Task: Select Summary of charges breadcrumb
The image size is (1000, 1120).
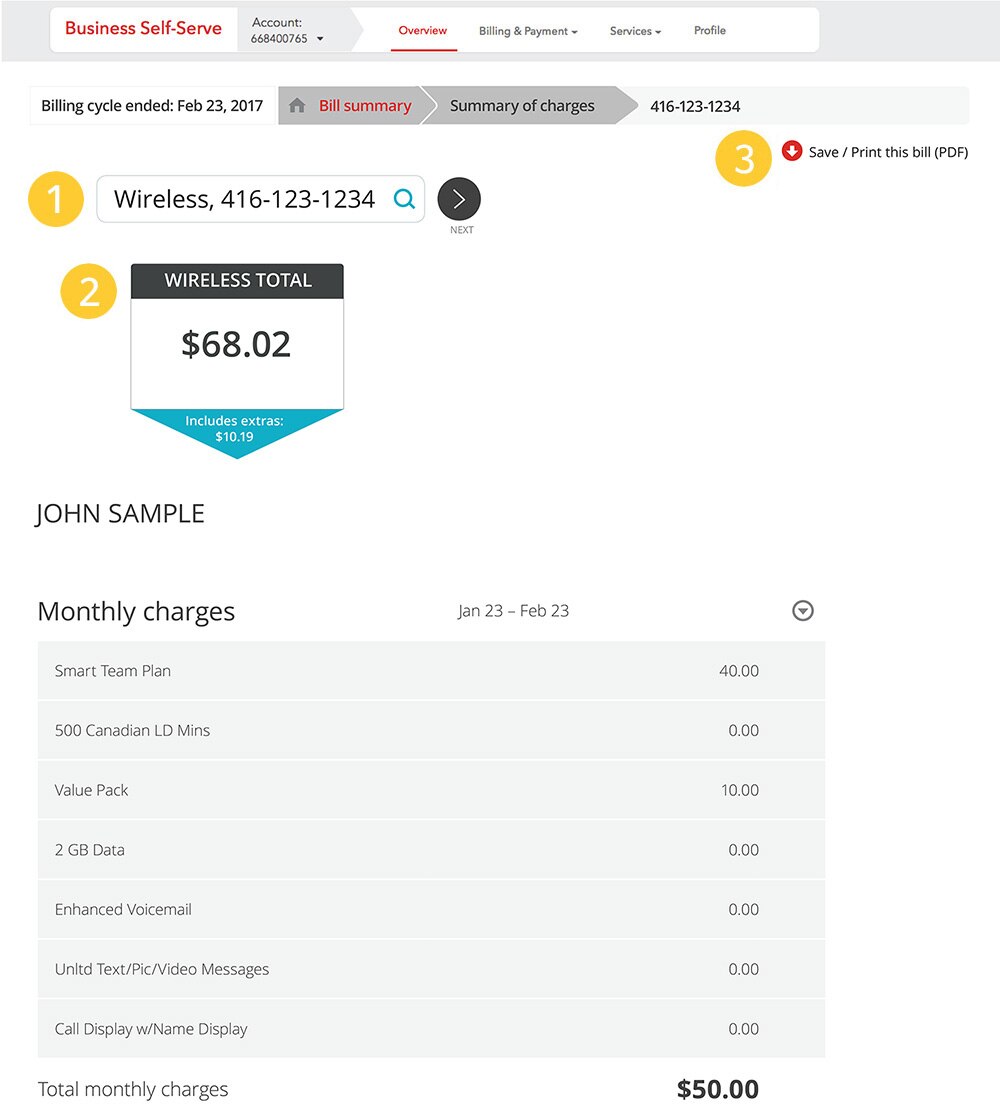Action: tap(522, 106)
